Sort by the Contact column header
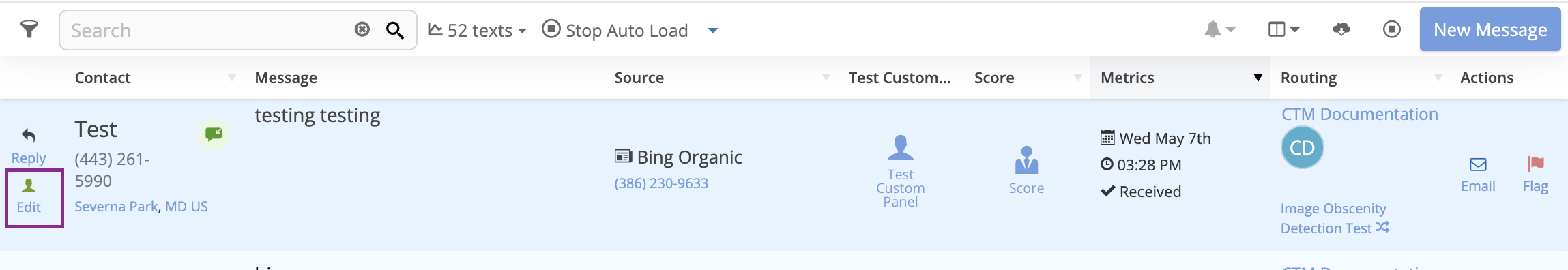1568x270 pixels. click(102, 78)
